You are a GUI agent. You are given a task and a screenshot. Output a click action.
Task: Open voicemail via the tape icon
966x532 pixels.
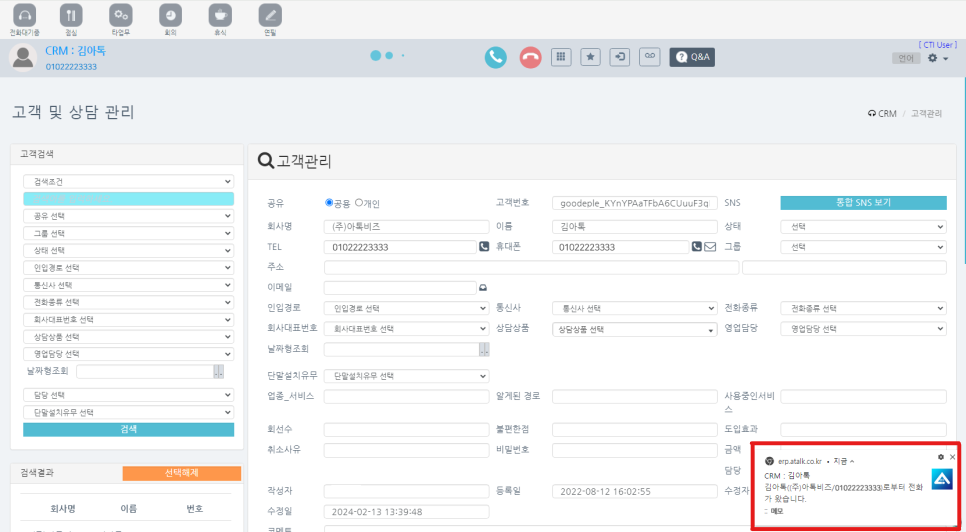[649, 57]
